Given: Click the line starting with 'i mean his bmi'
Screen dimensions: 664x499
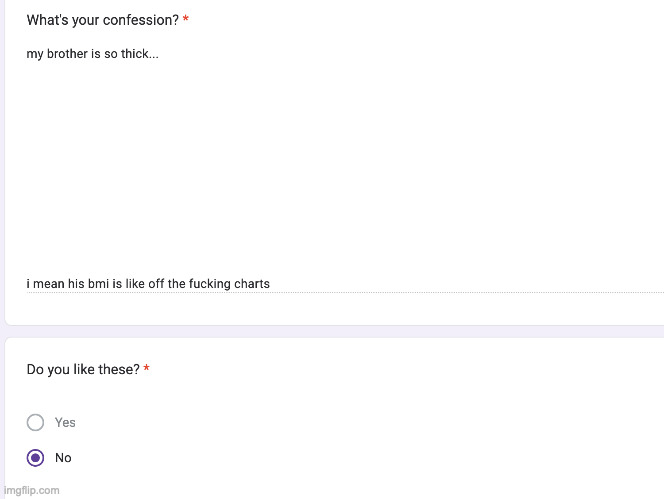Looking at the screenshot, I should (x=148, y=284).
